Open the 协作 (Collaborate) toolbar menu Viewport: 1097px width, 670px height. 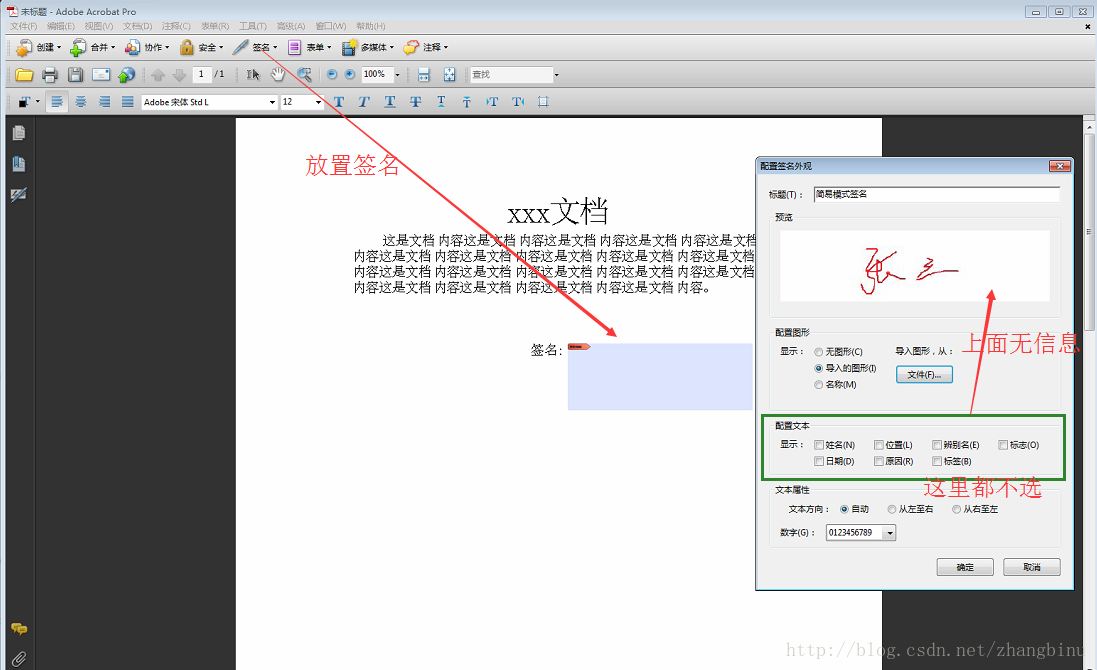pyautogui.click(x=147, y=48)
